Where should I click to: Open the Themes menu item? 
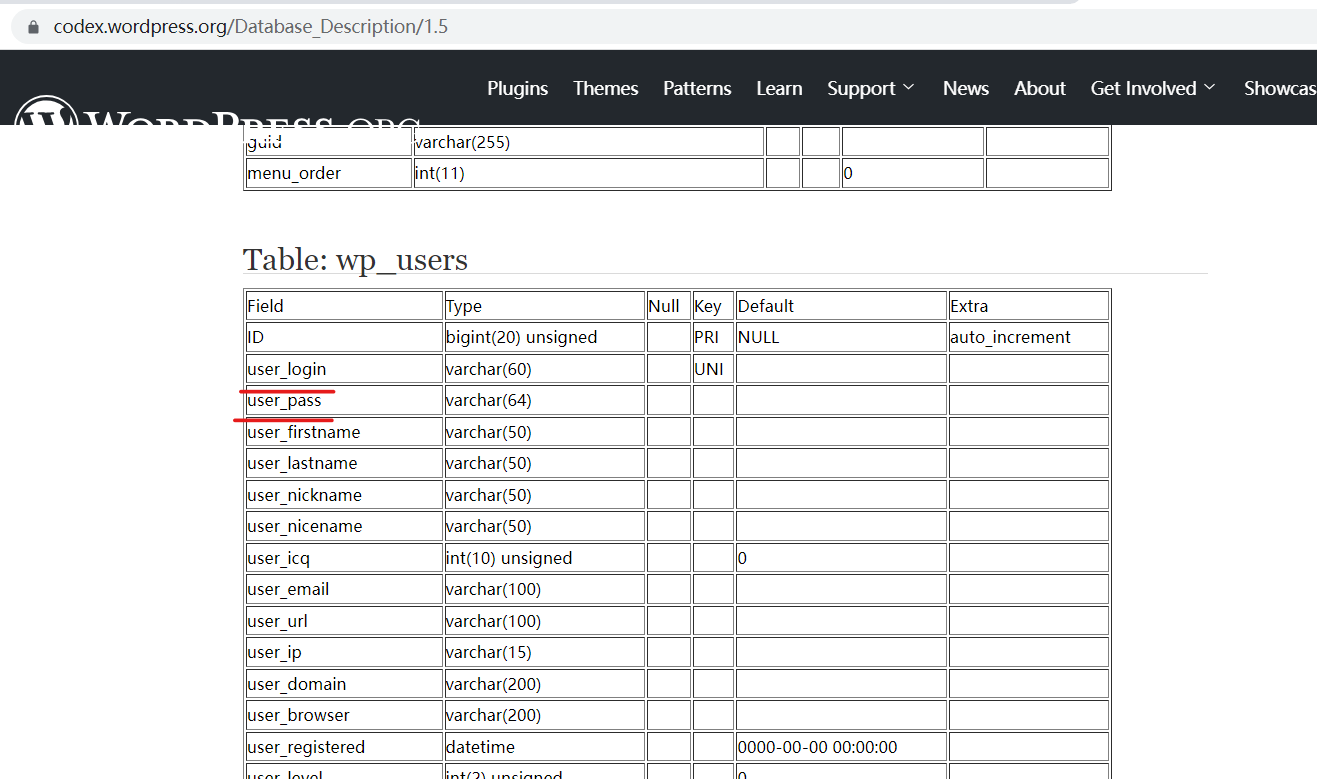click(606, 88)
